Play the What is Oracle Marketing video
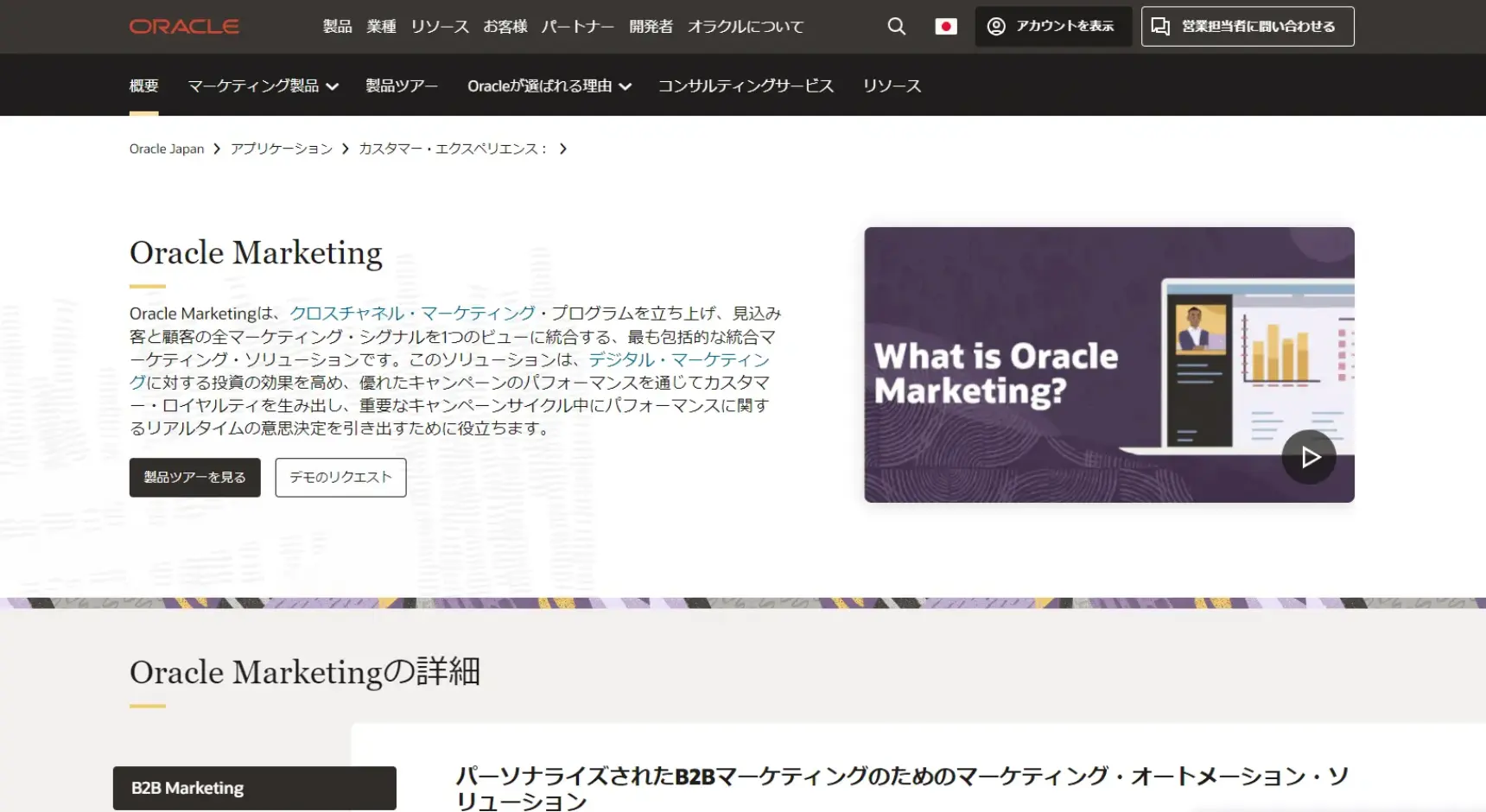 coord(1309,457)
